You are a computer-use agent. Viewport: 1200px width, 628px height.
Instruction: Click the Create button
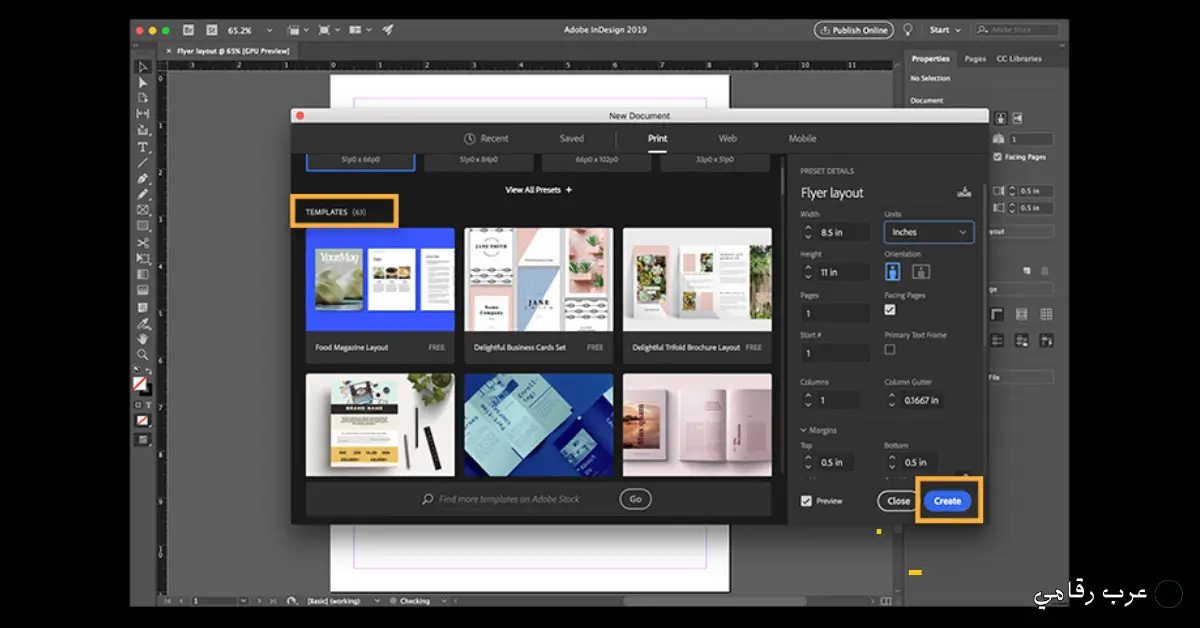(x=946, y=500)
